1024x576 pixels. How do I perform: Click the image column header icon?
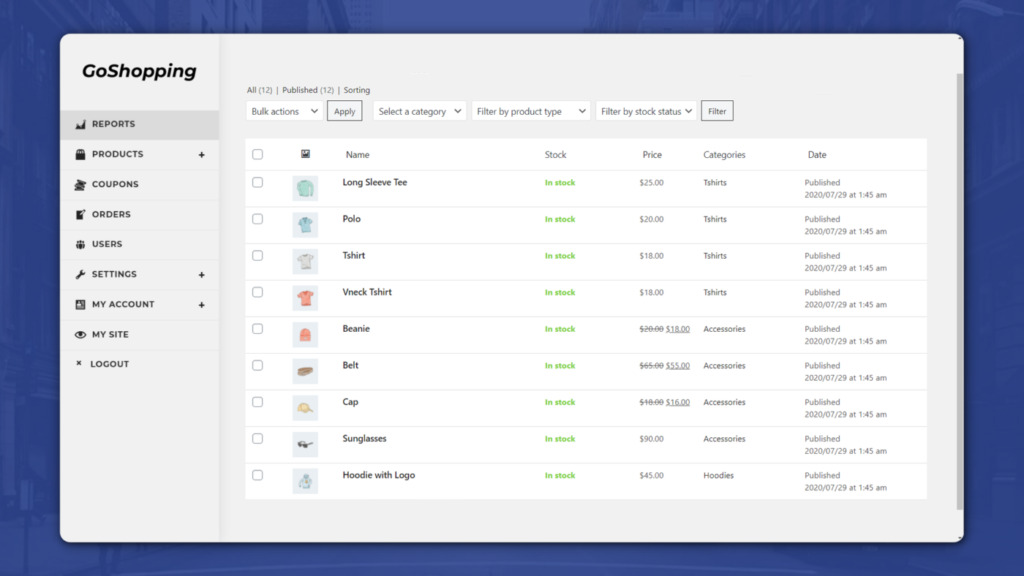click(305, 154)
